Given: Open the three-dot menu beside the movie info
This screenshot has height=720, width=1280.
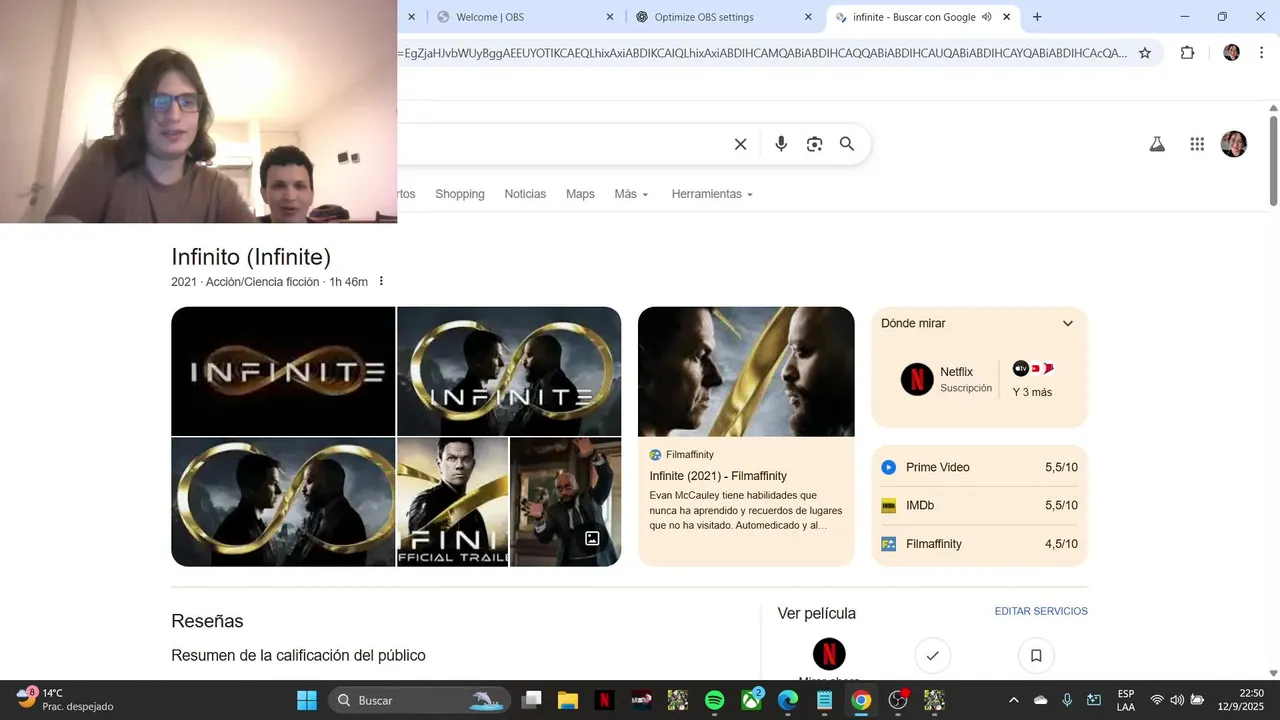Looking at the screenshot, I should 381,281.
